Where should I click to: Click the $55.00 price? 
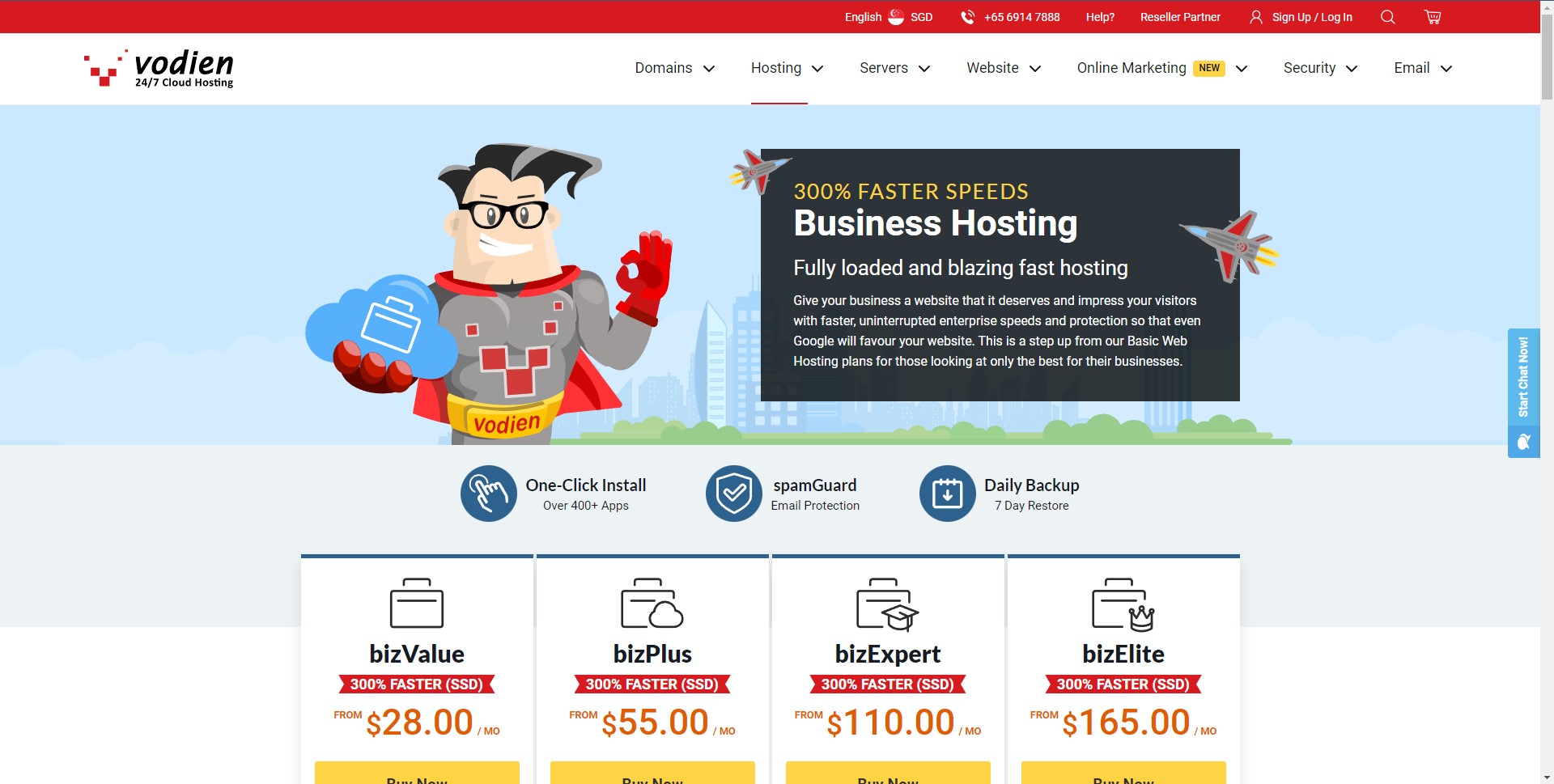(655, 722)
